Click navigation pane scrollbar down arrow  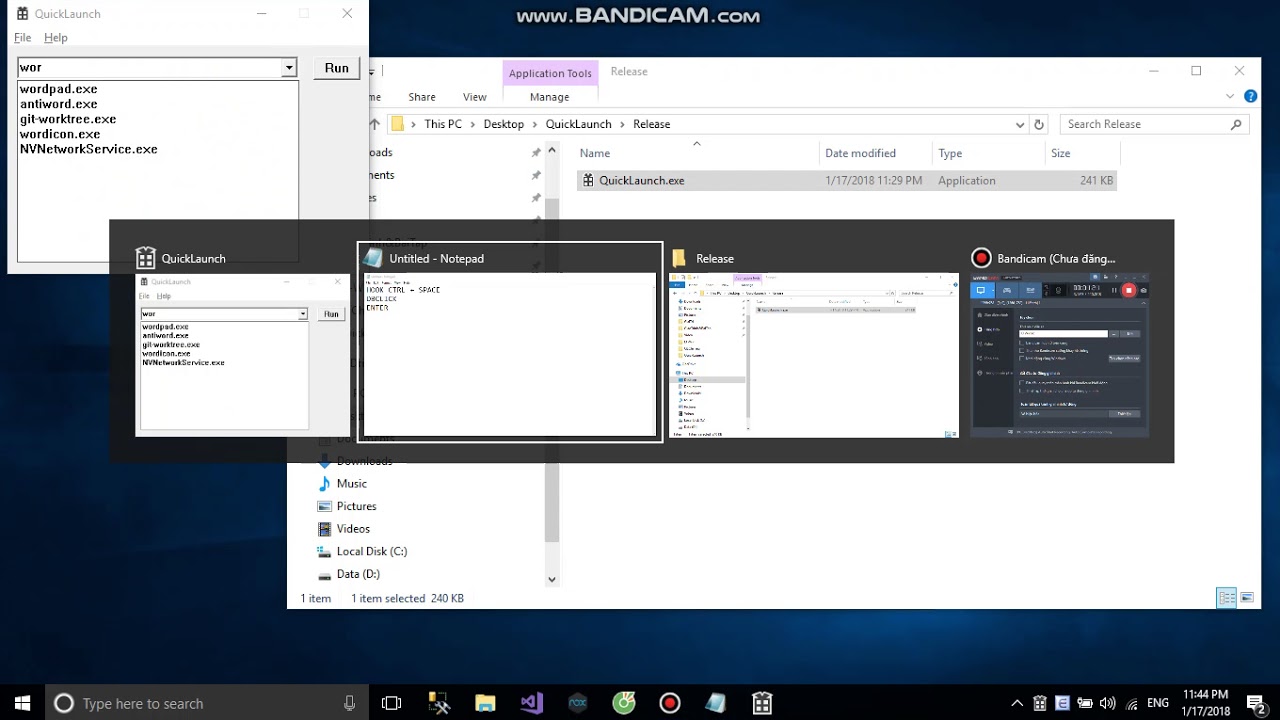tap(551, 579)
